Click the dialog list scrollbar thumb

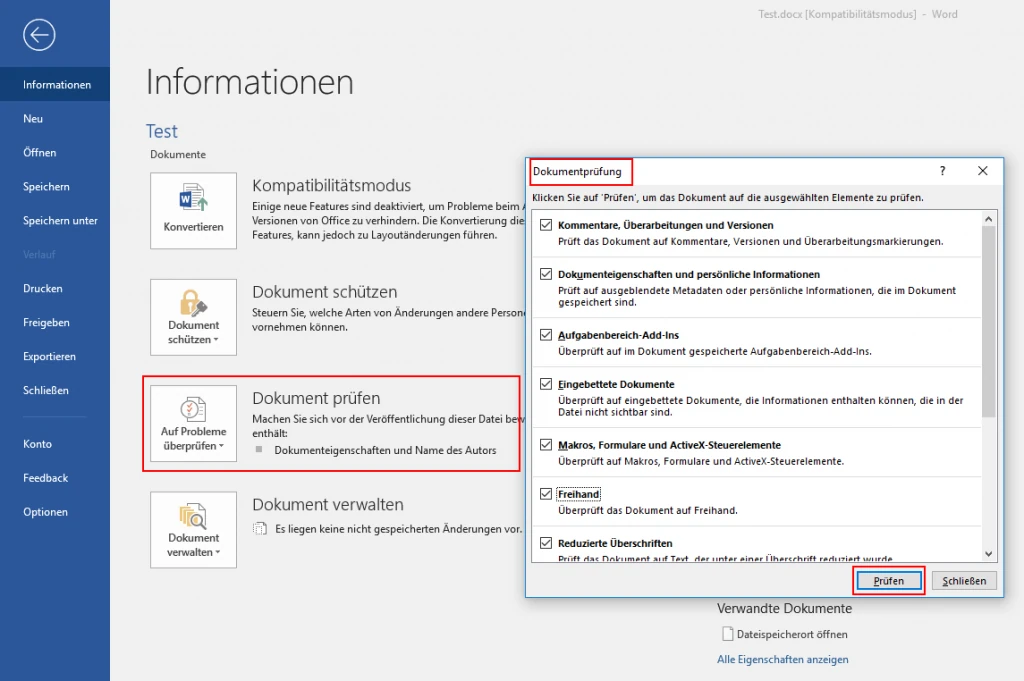point(988,321)
